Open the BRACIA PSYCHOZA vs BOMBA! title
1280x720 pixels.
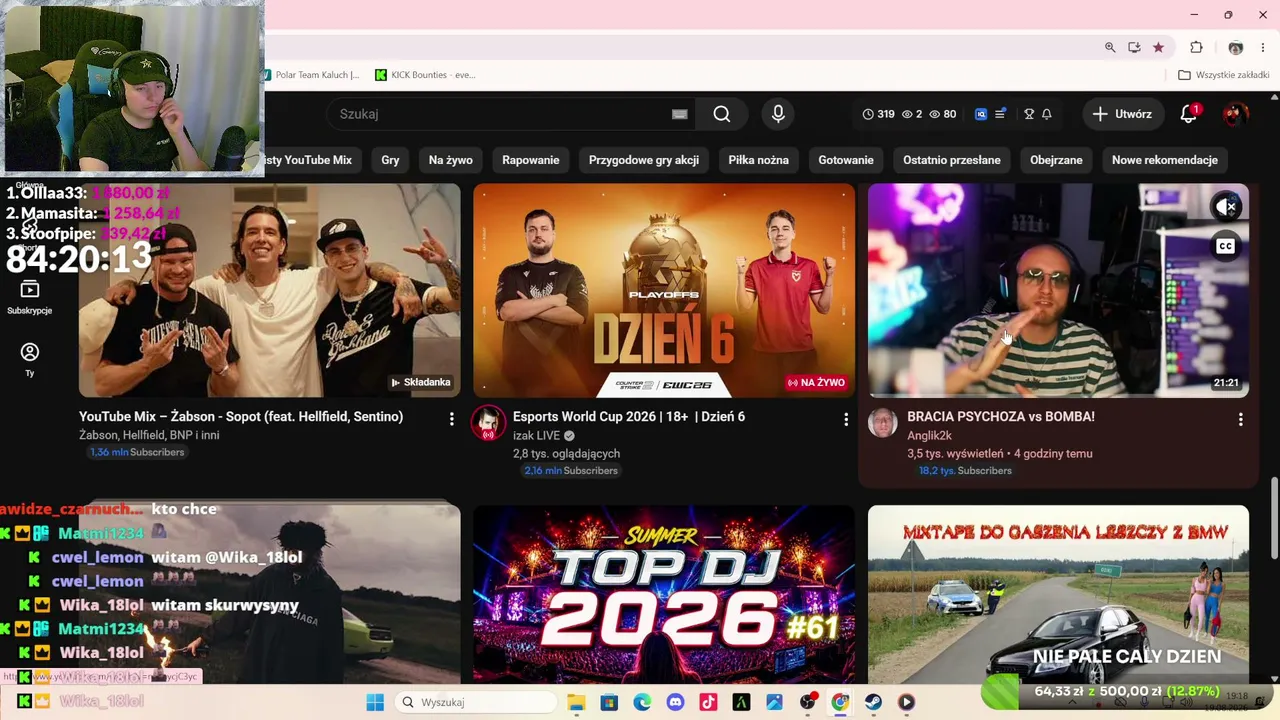click(1001, 417)
